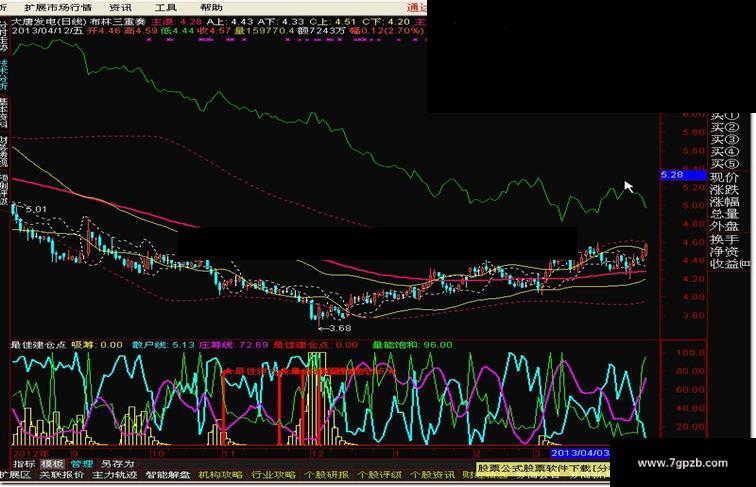The image size is (756, 487).
Task: Click the 额7243万 turnover value
Action: click(x=321, y=31)
